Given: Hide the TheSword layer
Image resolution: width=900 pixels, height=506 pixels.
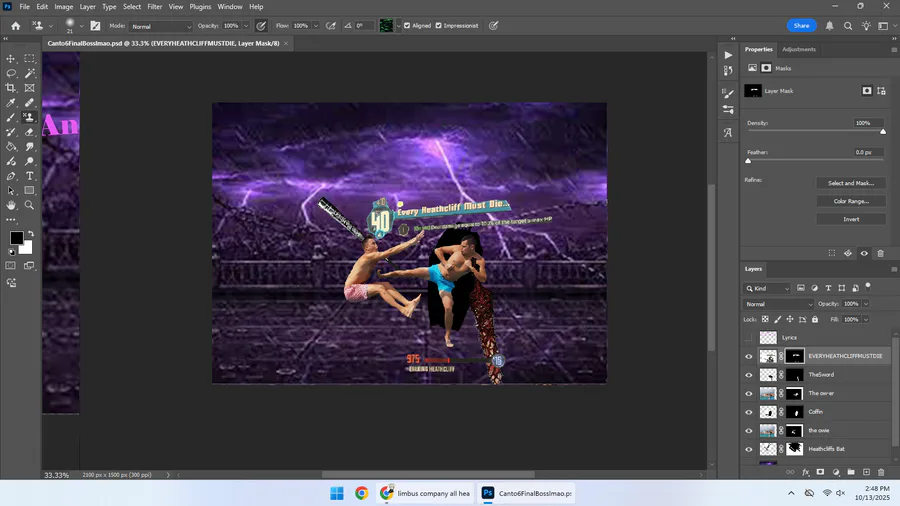Looking at the screenshot, I should click(x=748, y=375).
